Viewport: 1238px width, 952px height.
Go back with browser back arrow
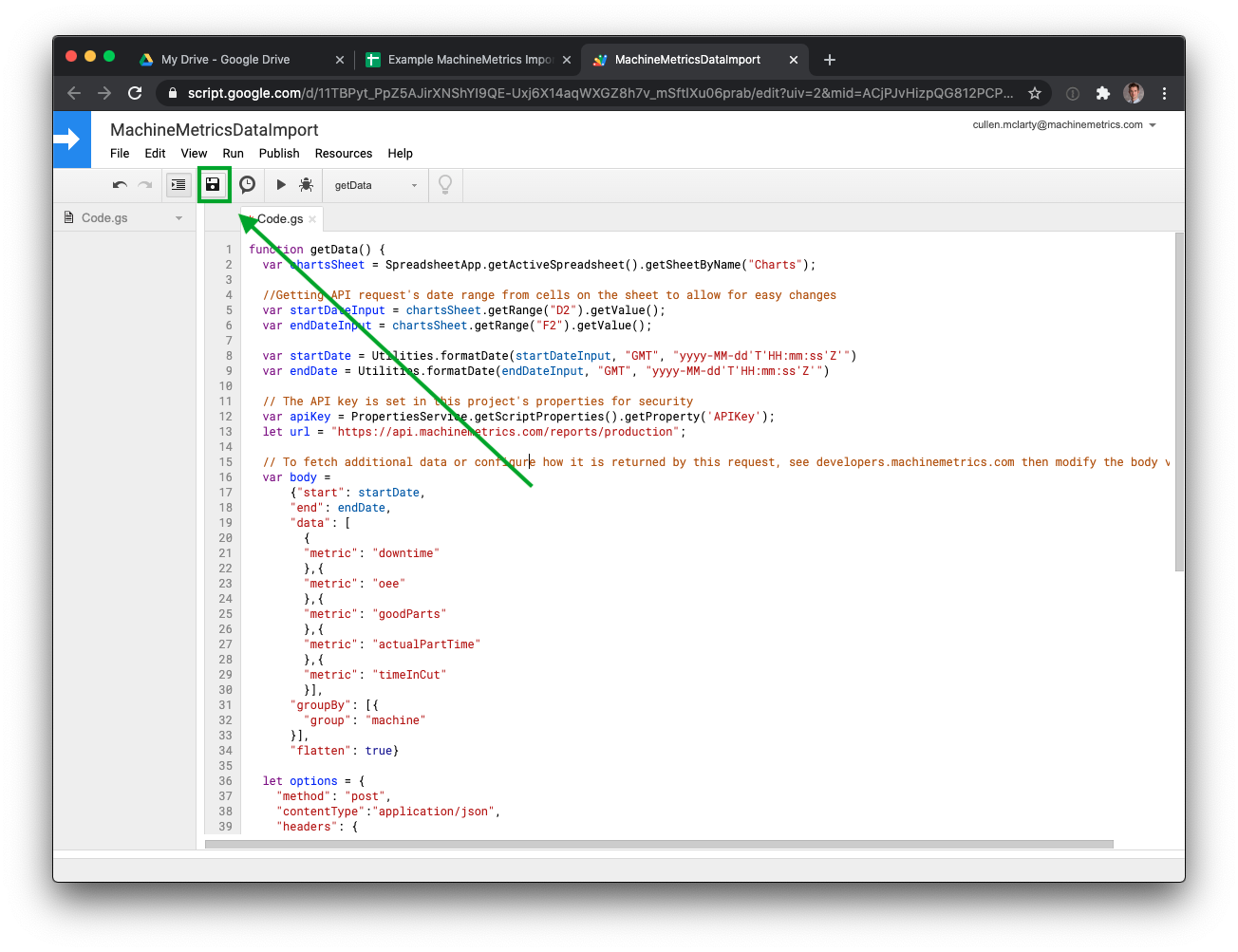tap(74, 93)
